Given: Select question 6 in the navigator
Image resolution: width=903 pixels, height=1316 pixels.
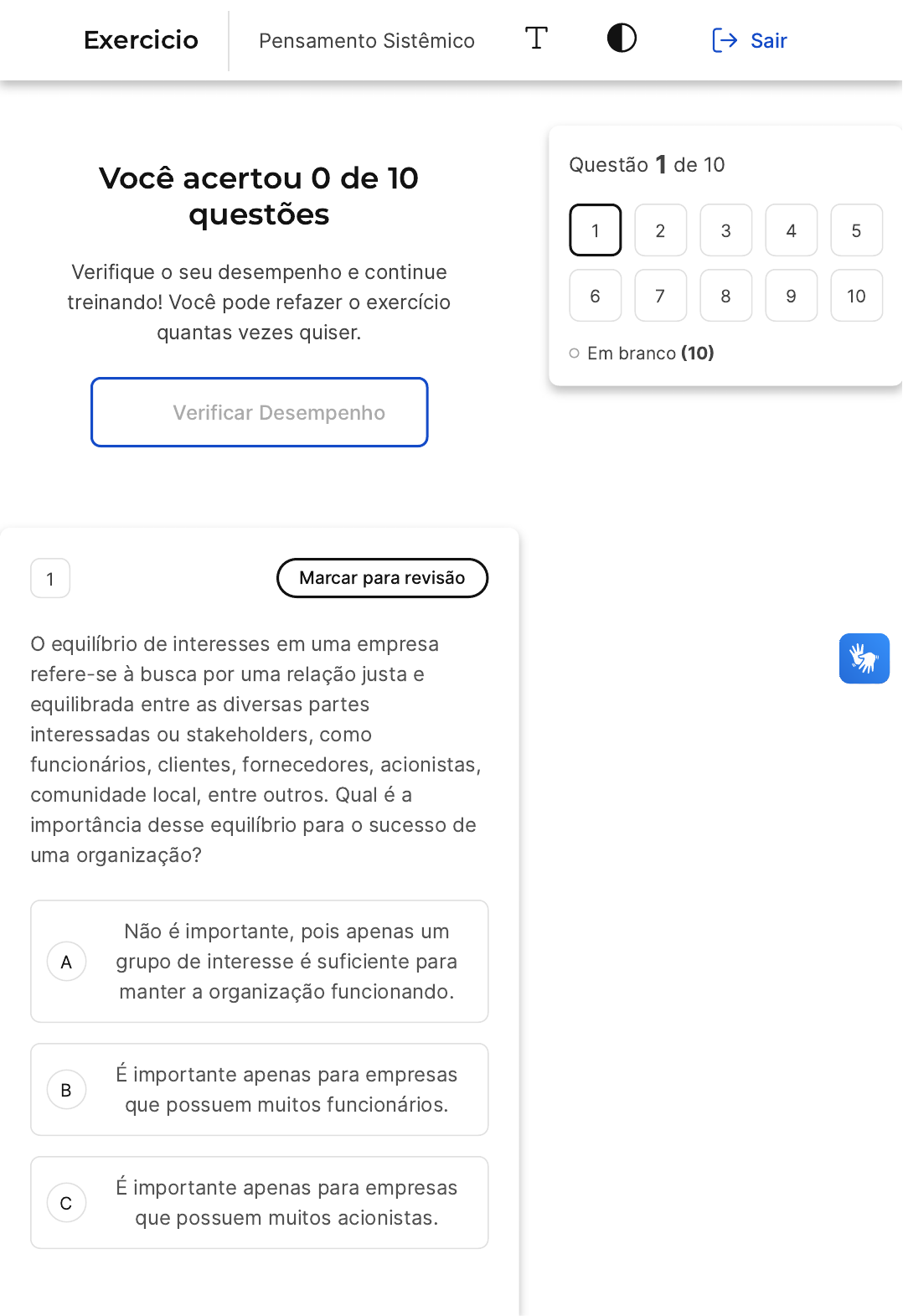Looking at the screenshot, I should (x=595, y=296).
